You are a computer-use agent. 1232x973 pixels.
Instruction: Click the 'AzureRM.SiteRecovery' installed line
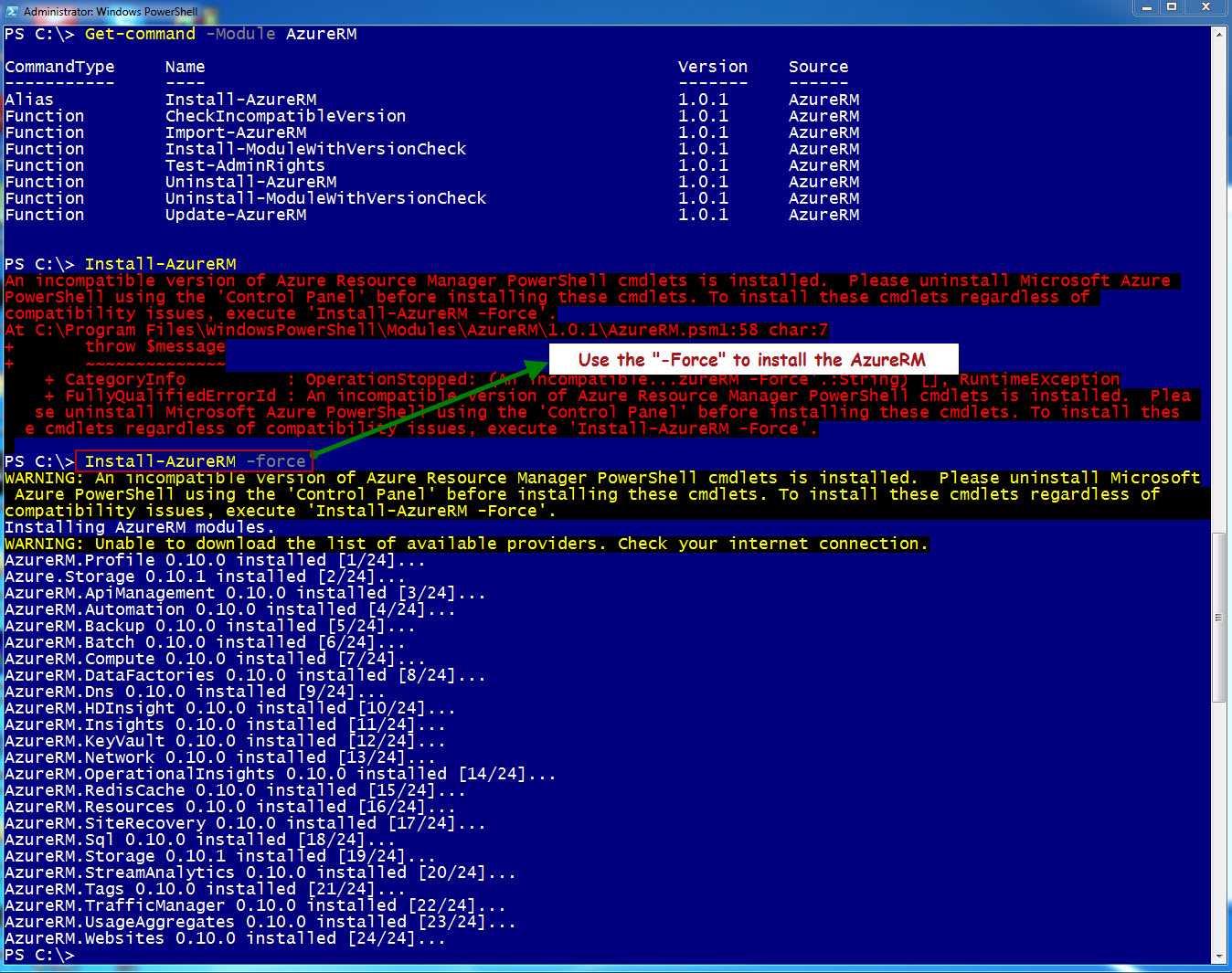coord(245,823)
